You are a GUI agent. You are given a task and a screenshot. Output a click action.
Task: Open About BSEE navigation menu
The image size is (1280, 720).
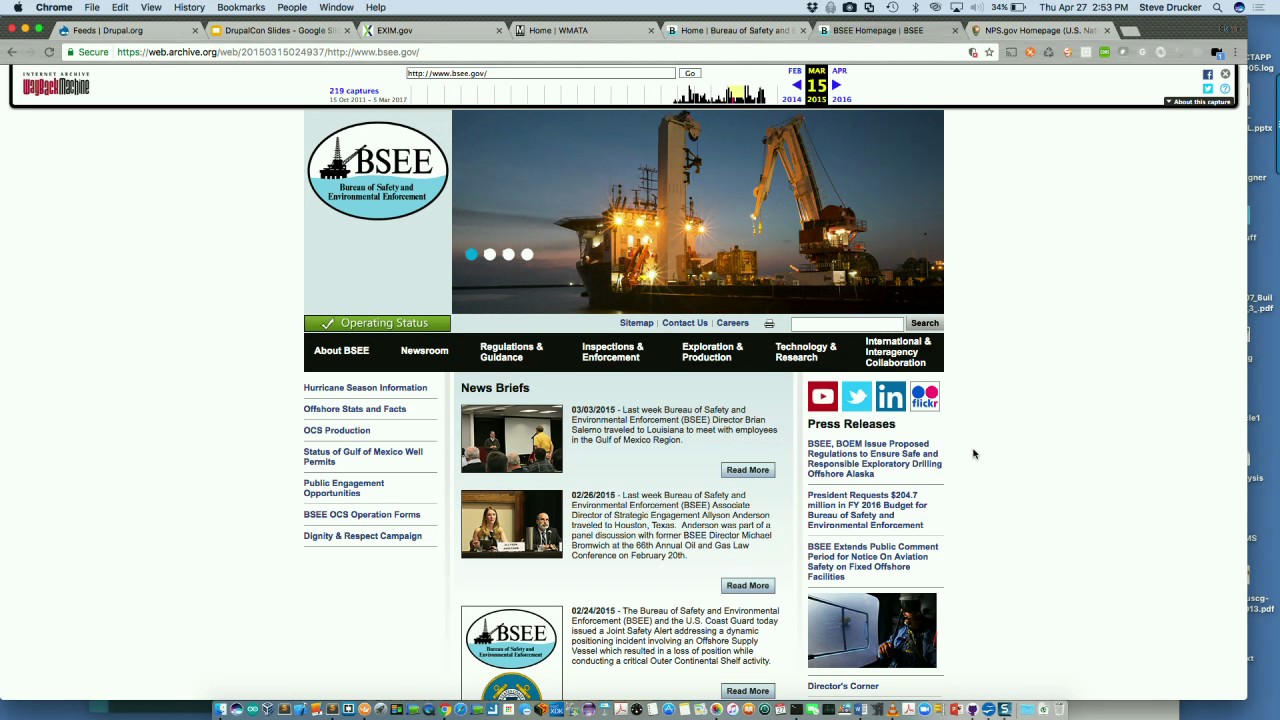342,351
